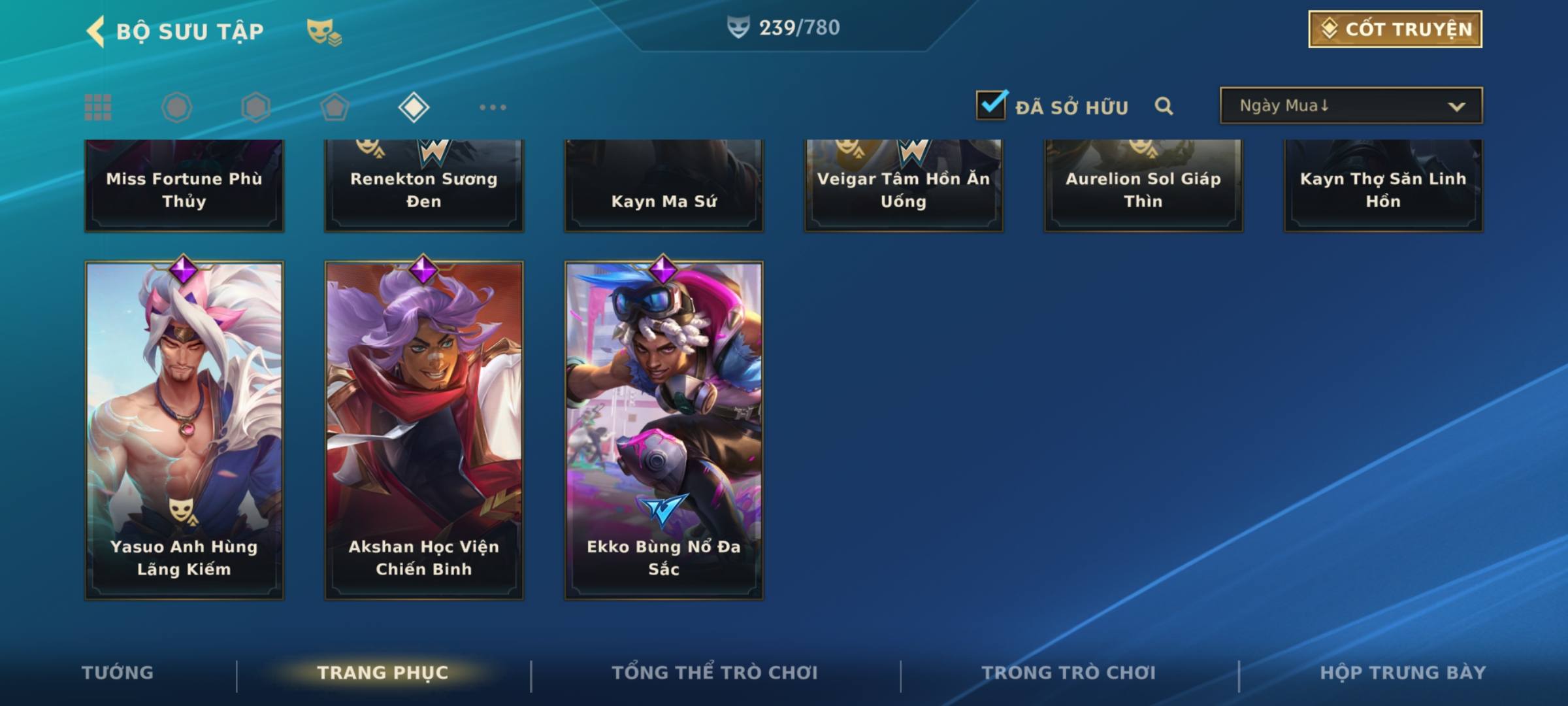Select Yasuo Anh Hùng Lãng Kiếm skin card
This screenshot has width=1568, height=706.
pos(184,430)
